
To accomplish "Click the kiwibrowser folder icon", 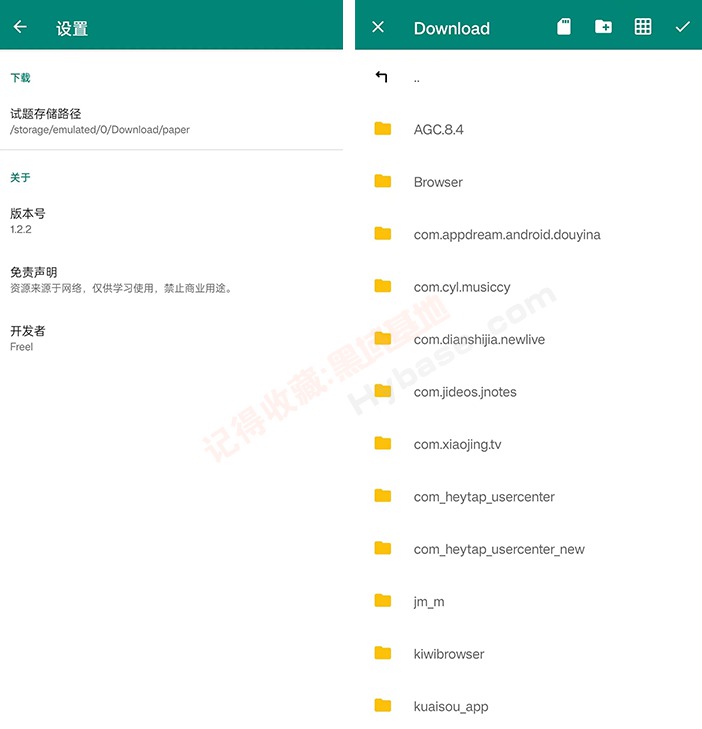I will pos(383,653).
